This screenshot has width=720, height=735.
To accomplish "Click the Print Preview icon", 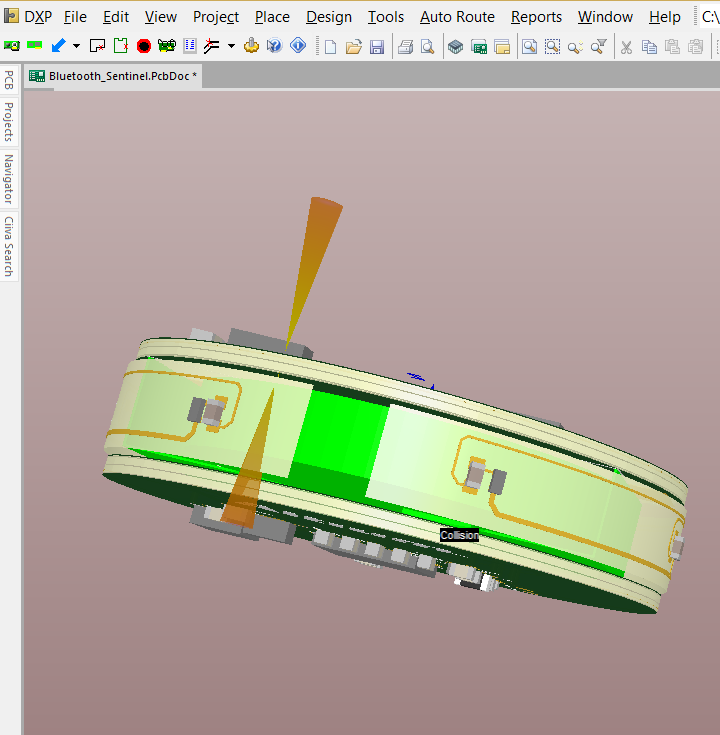I will tap(428, 47).
